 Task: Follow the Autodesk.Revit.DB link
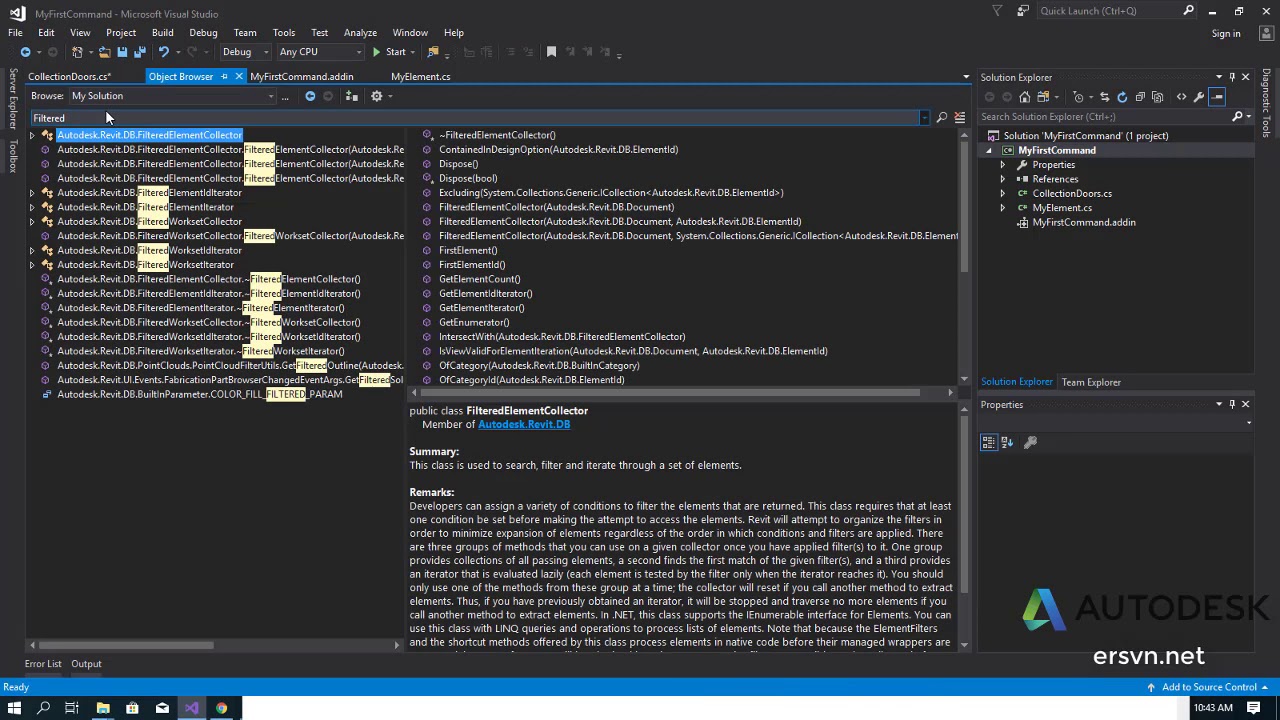524,425
